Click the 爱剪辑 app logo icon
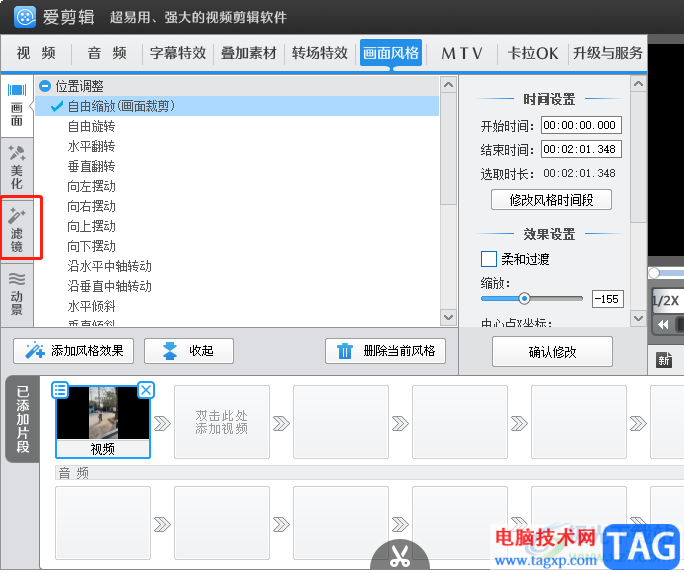The image size is (684, 573). pyautogui.click(x=25, y=17)
